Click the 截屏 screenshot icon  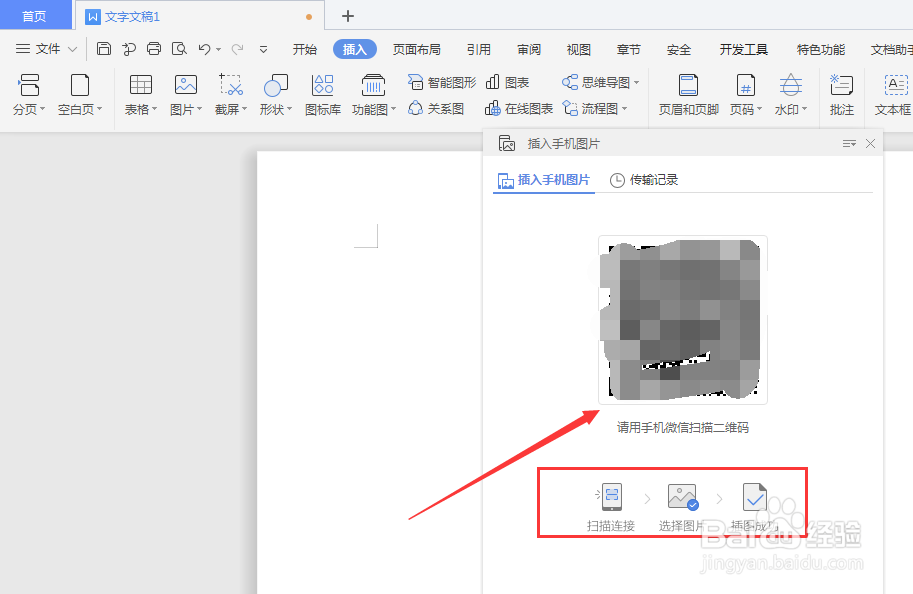point(231,85)
